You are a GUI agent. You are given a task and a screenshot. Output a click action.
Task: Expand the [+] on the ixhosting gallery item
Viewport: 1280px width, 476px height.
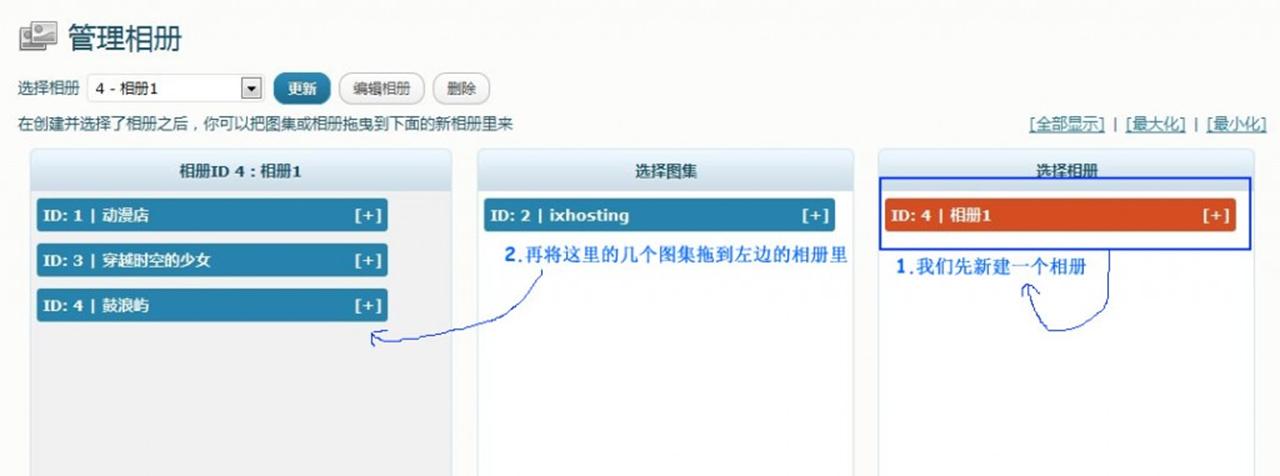point(815,216)
